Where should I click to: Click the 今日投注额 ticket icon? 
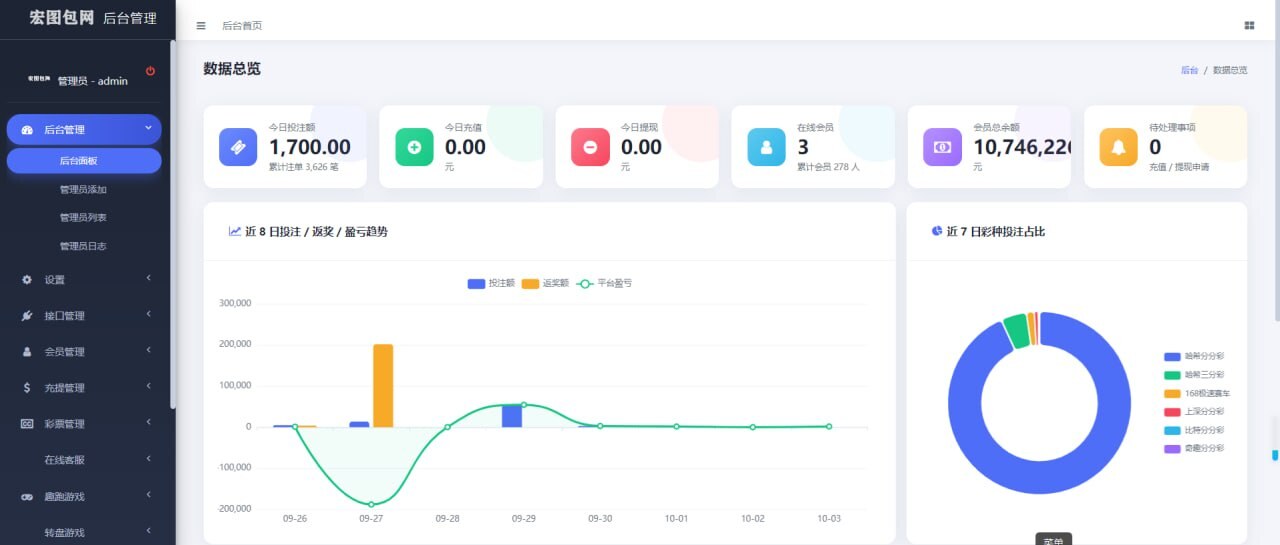[238, 147]
